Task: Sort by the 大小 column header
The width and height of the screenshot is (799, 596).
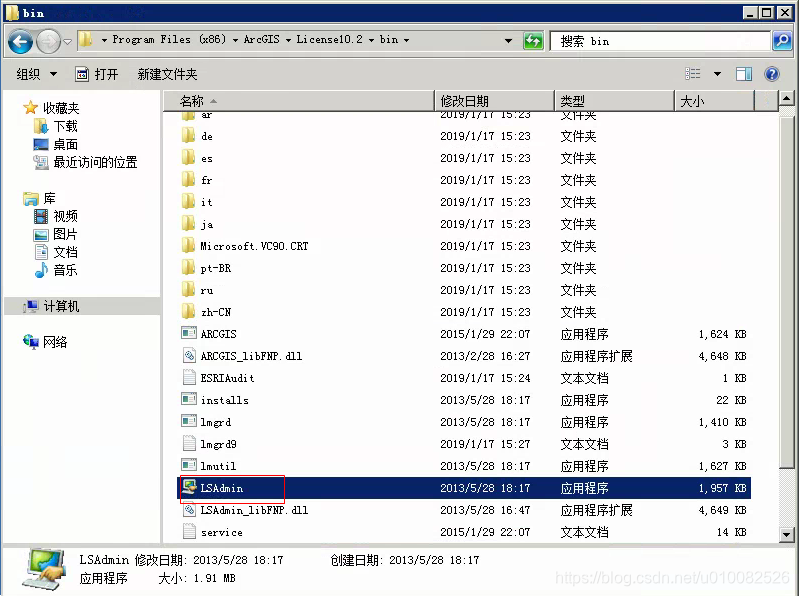Action: [x=714, y=101]
